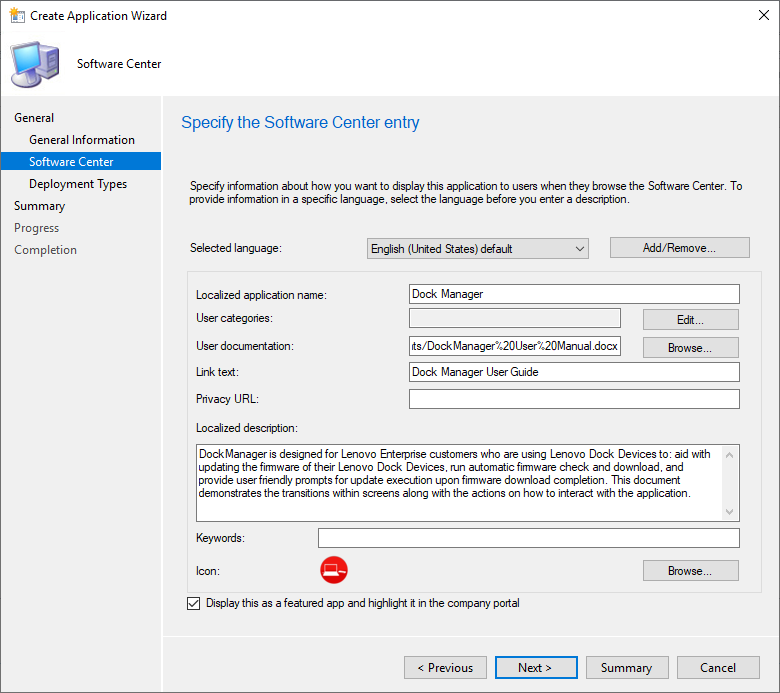Click the 'Privacy URL:' label
Viewport: 780px width, 693px height.
(227, 399)
